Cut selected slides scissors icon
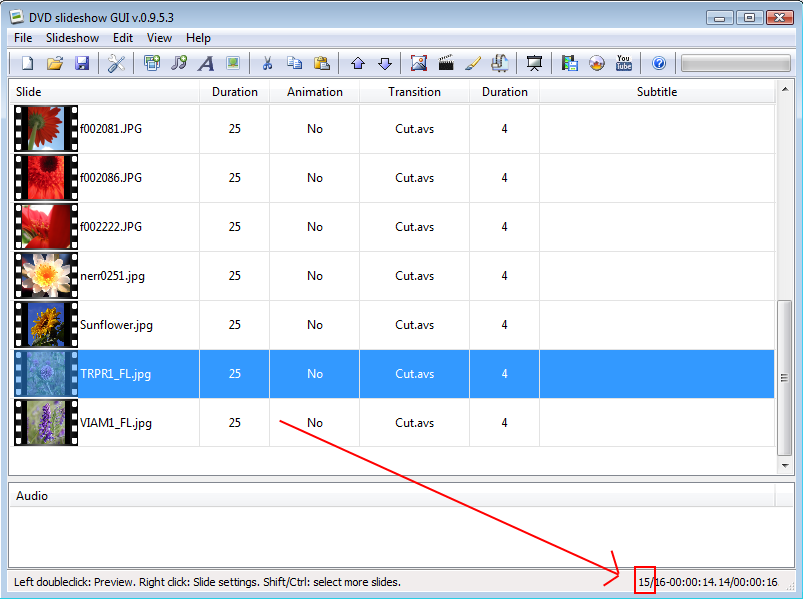Viewport: 803px width, 599px height. [x=267, y=63]
